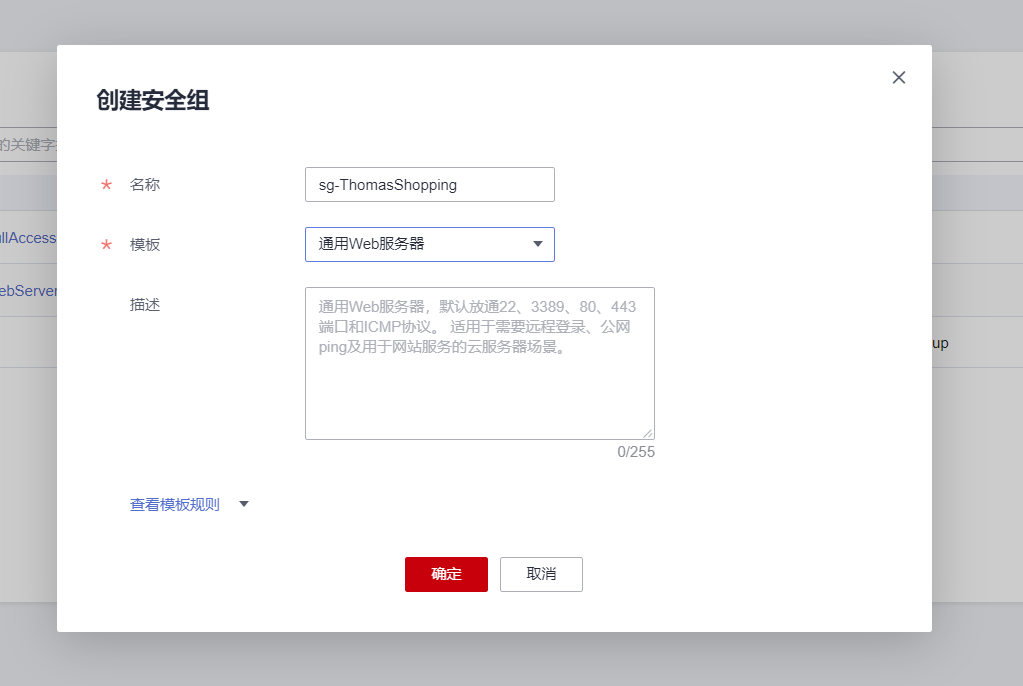Click the 名称 input field sg-ThomasShopping

tap(430, 185)
